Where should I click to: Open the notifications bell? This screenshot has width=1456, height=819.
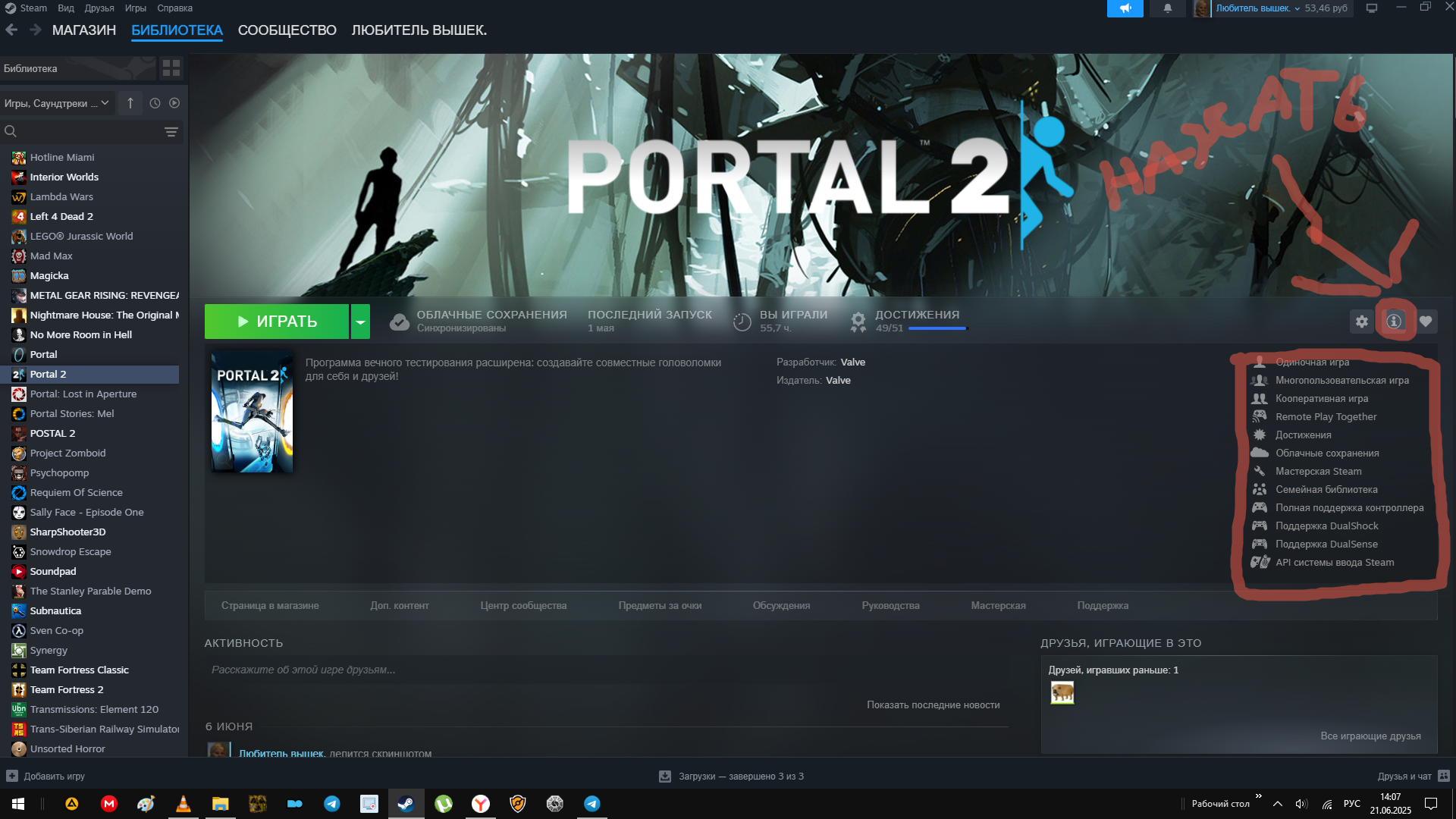1168,8
